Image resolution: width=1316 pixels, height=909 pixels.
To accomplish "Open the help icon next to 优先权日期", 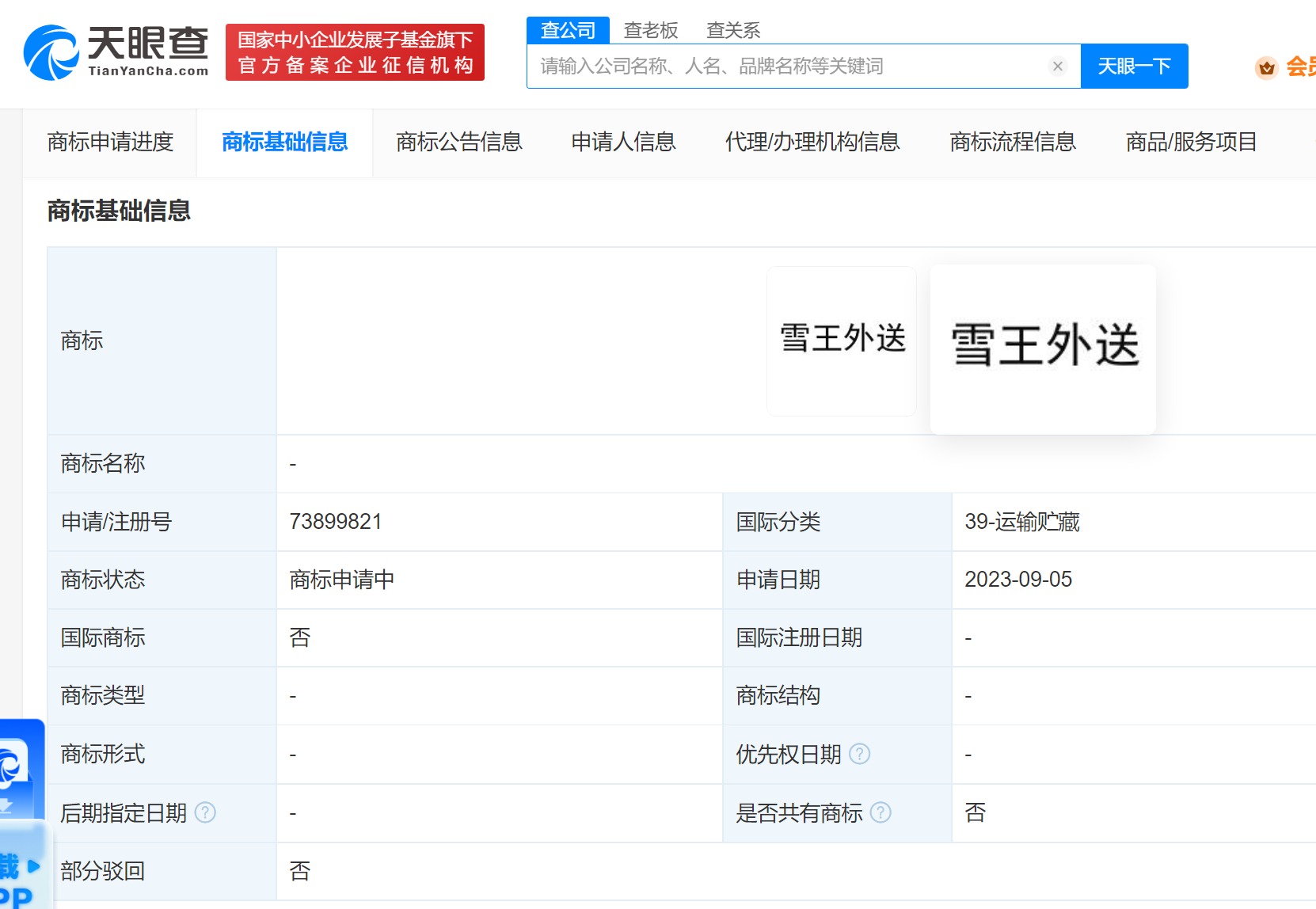I will pyautogui.click(x=860, y=754).
